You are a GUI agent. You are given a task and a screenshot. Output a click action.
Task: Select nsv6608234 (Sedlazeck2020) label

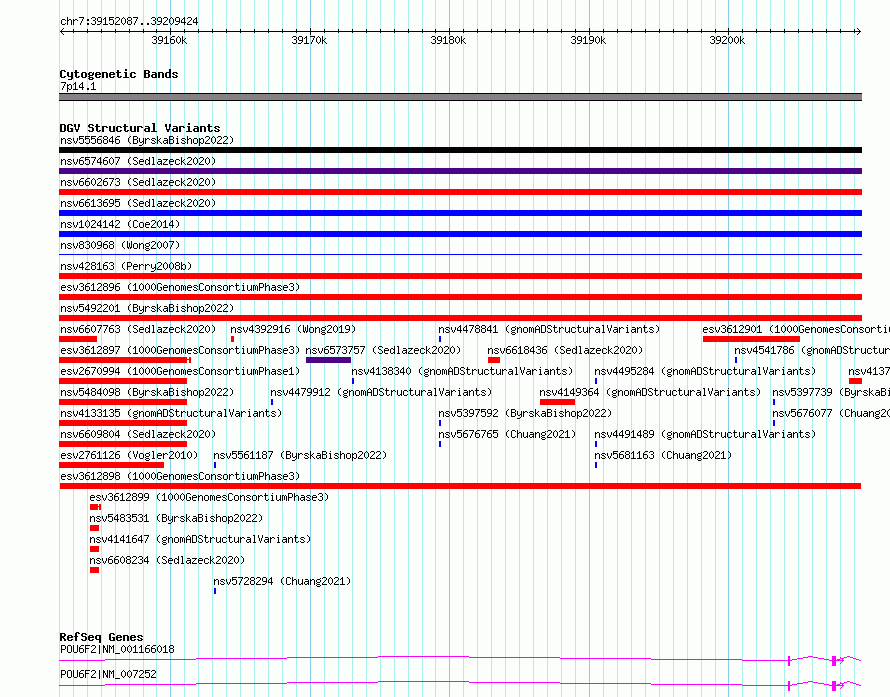click(167, 560)
